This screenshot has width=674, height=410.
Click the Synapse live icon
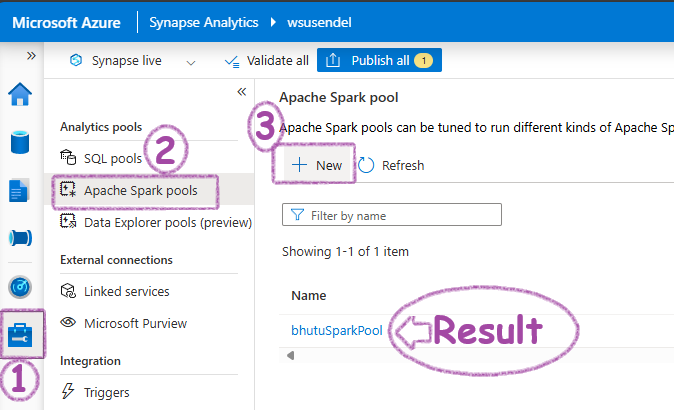[x=76, y=60]
